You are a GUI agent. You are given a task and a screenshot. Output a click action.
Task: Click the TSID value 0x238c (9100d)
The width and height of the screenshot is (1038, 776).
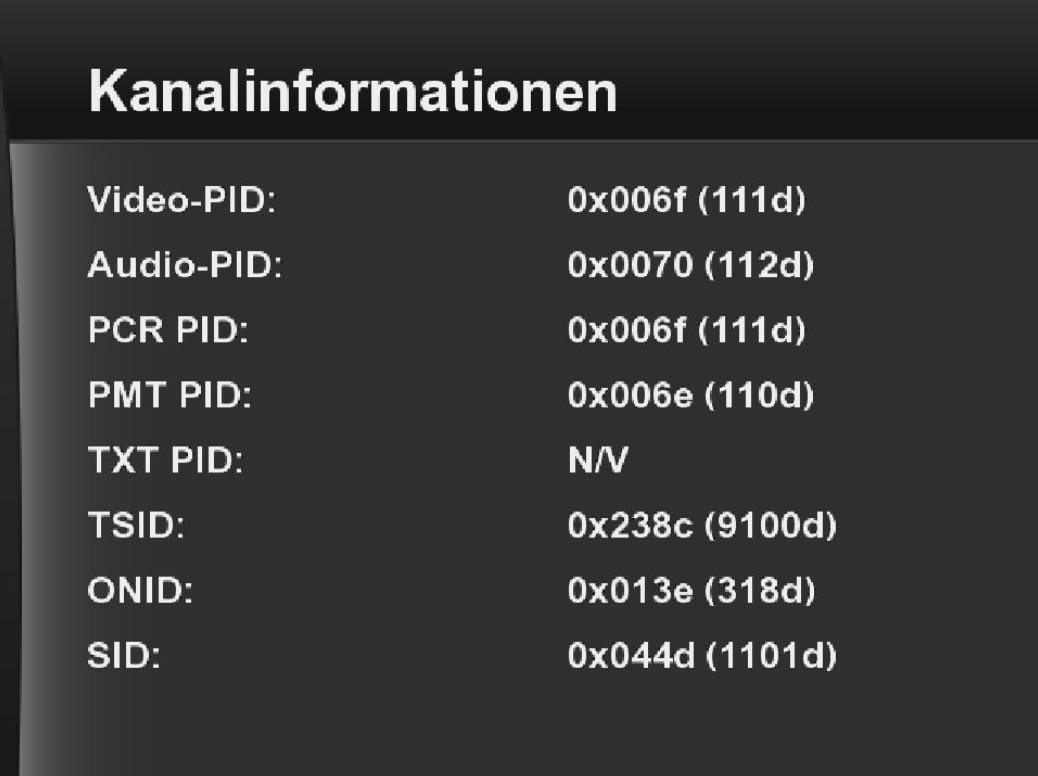tap(701, 526)
